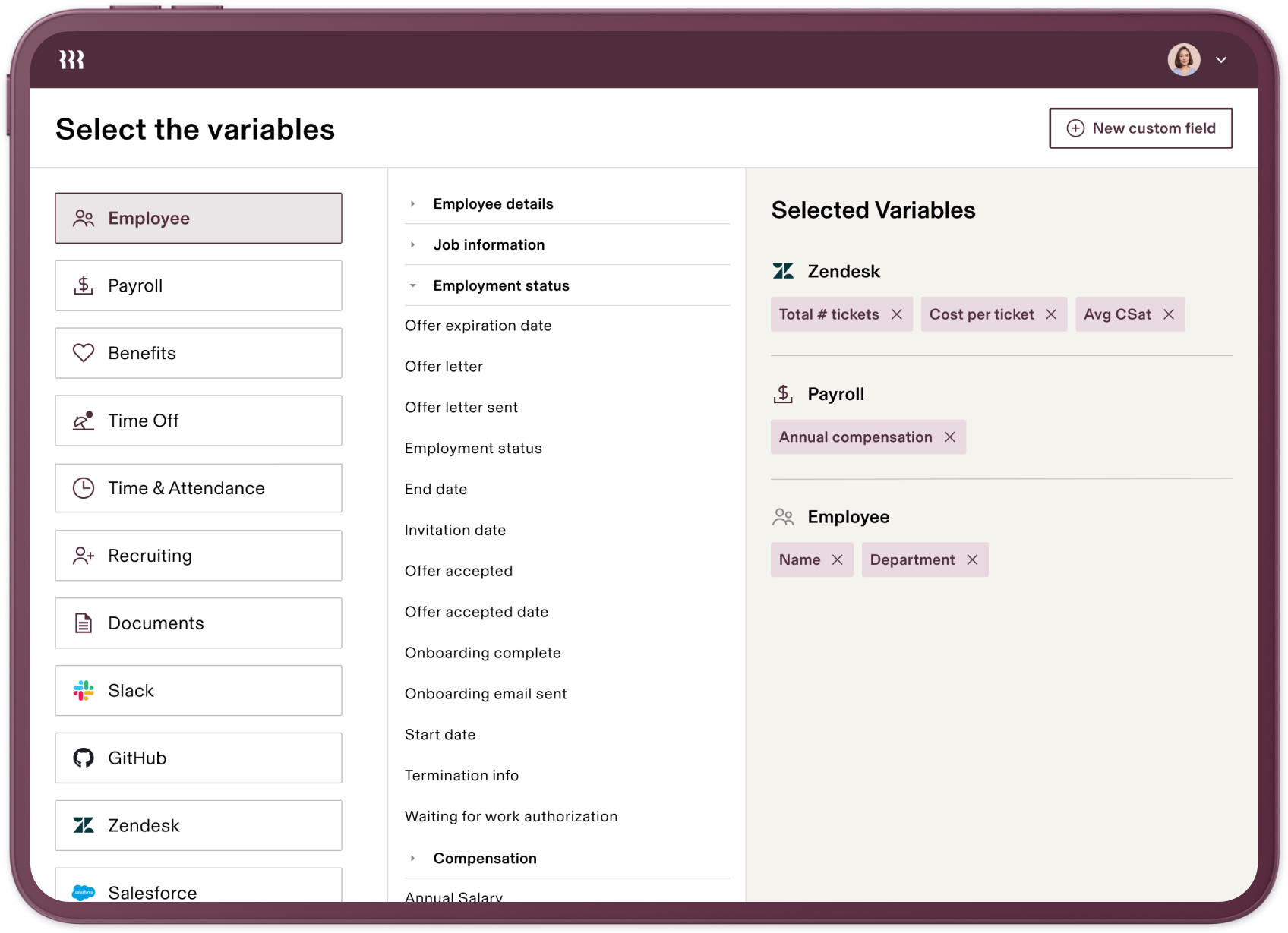The width and height of the screenshot is (1288, 933).
Task: Remove the Avg CSat variable chip
Action: (x=1169, y=314)
